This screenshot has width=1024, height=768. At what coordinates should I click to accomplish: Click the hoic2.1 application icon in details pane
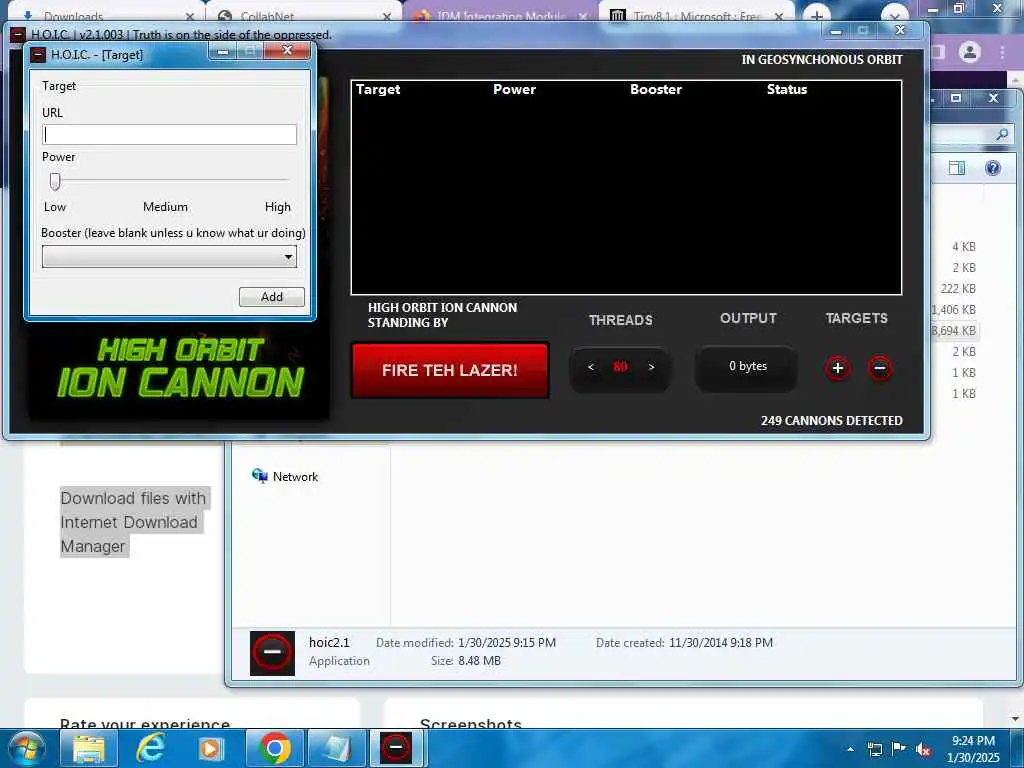[272, 652]
